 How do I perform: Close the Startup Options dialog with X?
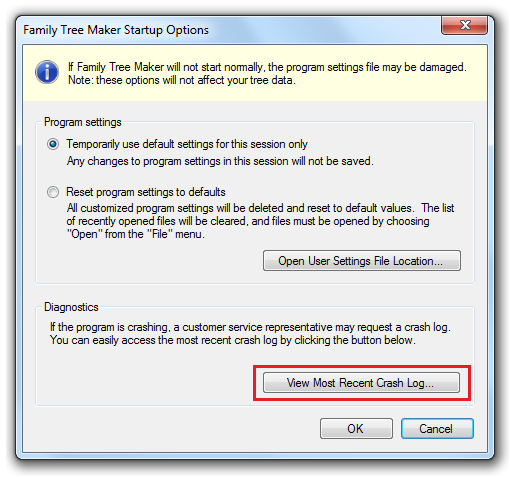point(464,25)
